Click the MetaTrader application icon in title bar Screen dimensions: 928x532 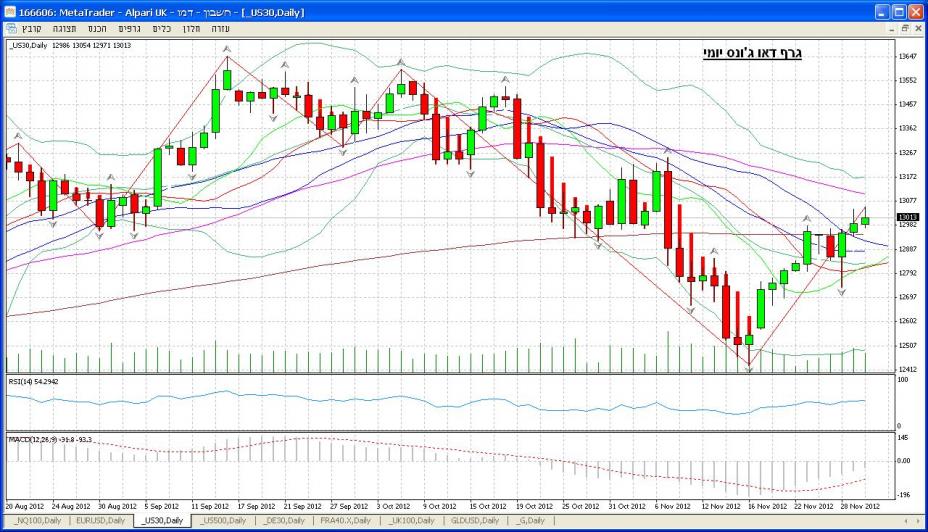tap(9, 11)
